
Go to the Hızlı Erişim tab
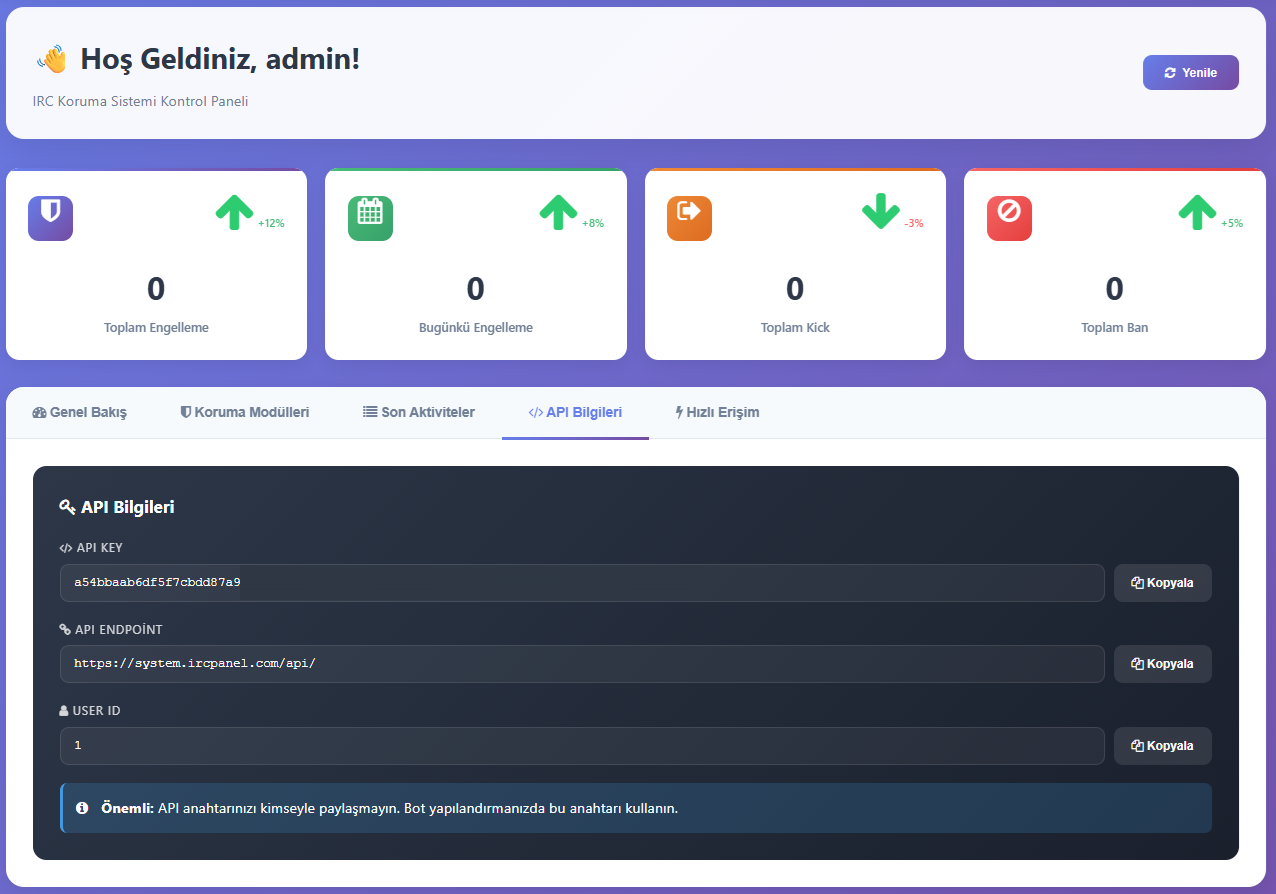[x=717, y=412]
